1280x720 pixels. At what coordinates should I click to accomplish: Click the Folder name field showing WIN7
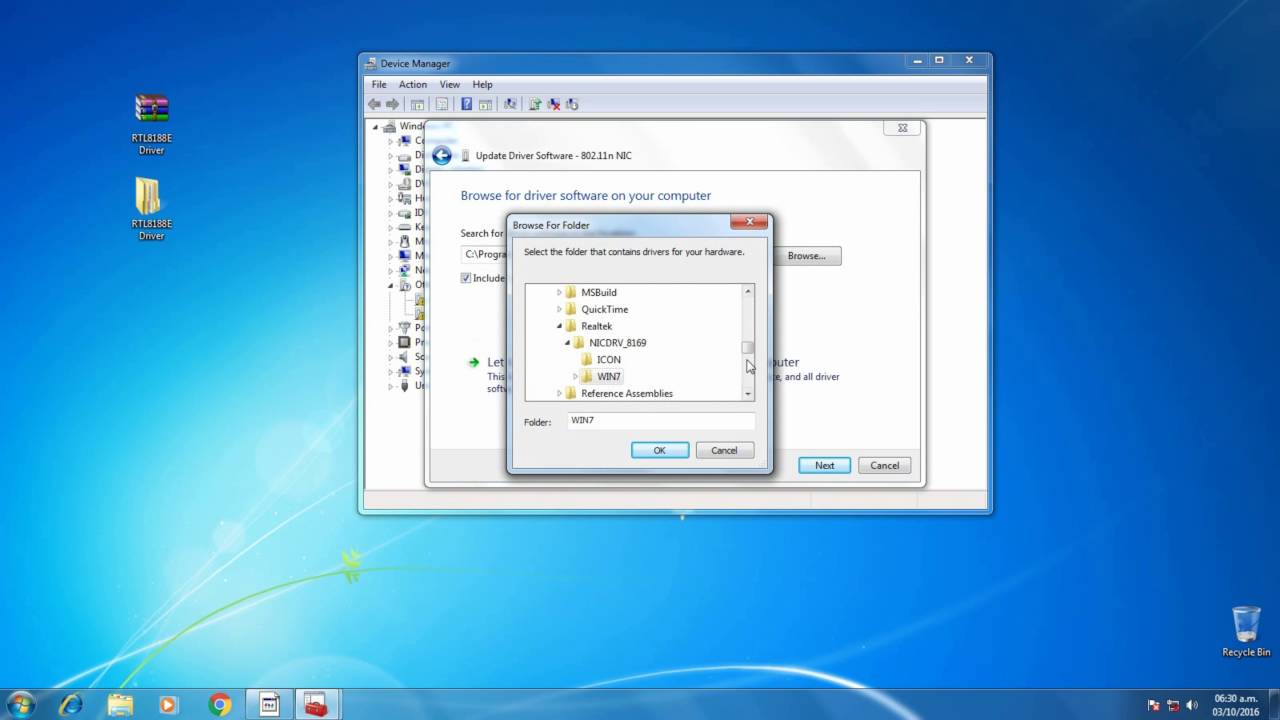pos(660,421)
